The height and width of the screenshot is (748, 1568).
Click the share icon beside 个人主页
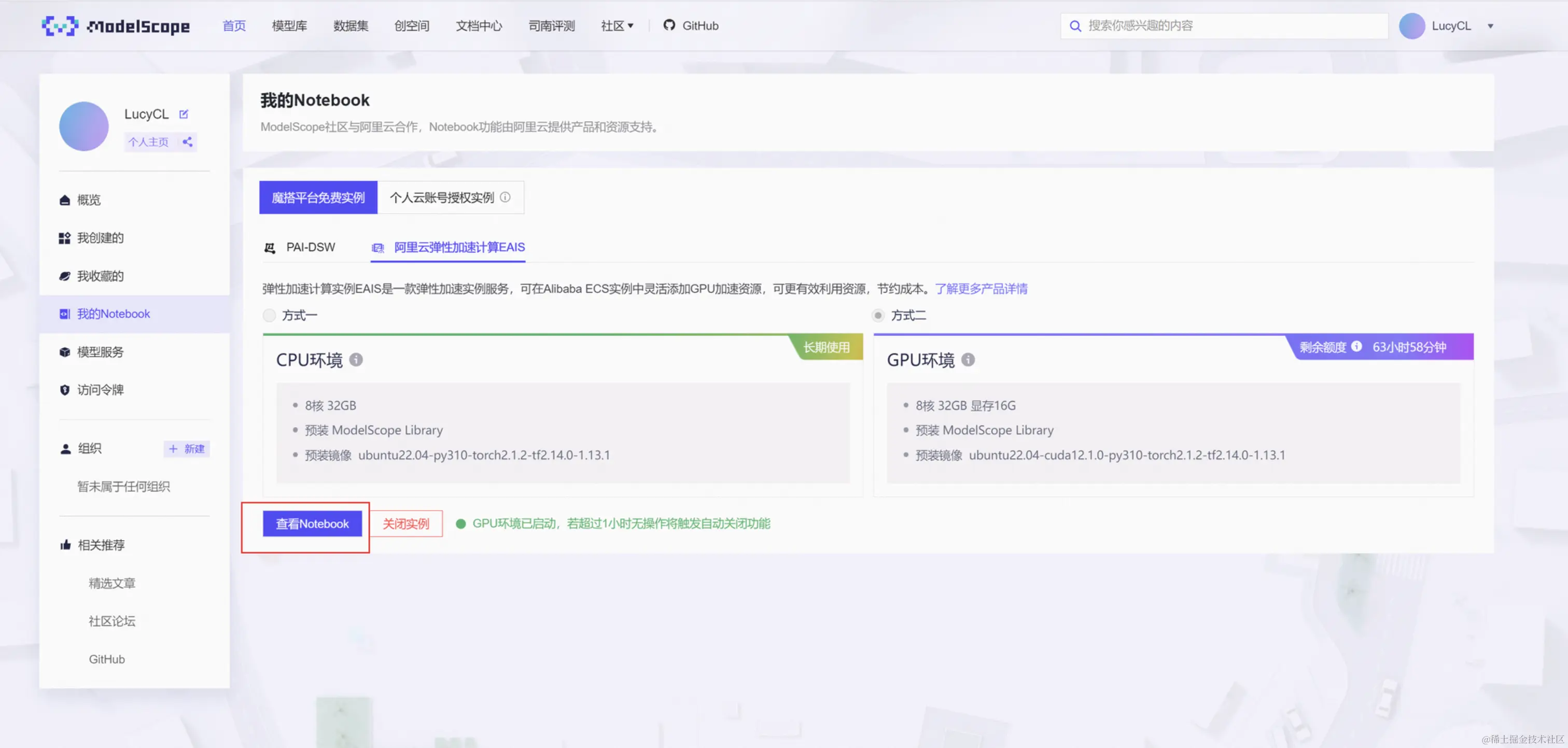pos(188,142)
